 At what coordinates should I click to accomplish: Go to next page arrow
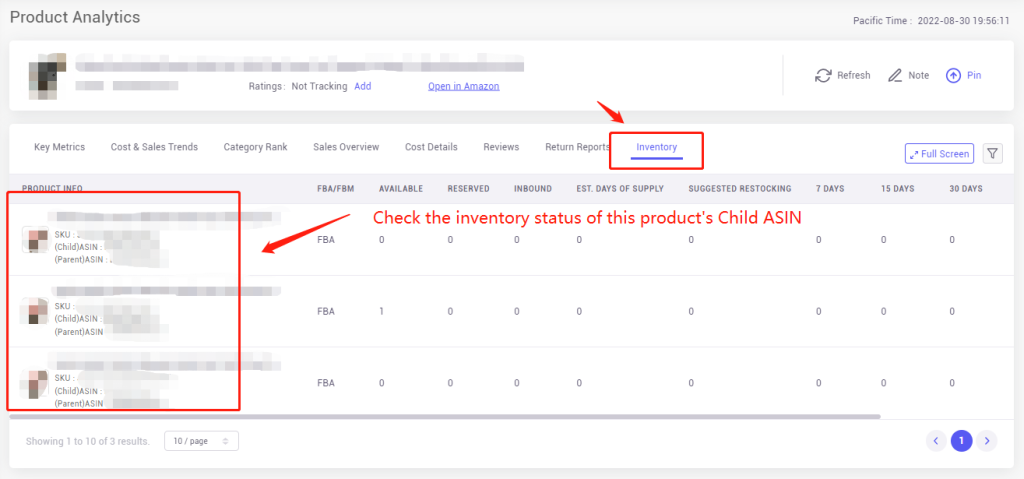[x=987, y=441]
